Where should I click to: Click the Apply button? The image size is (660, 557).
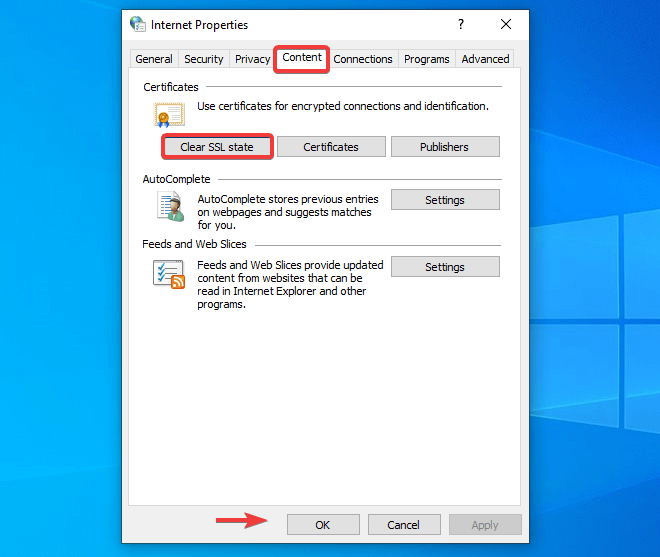coord(485,525)
